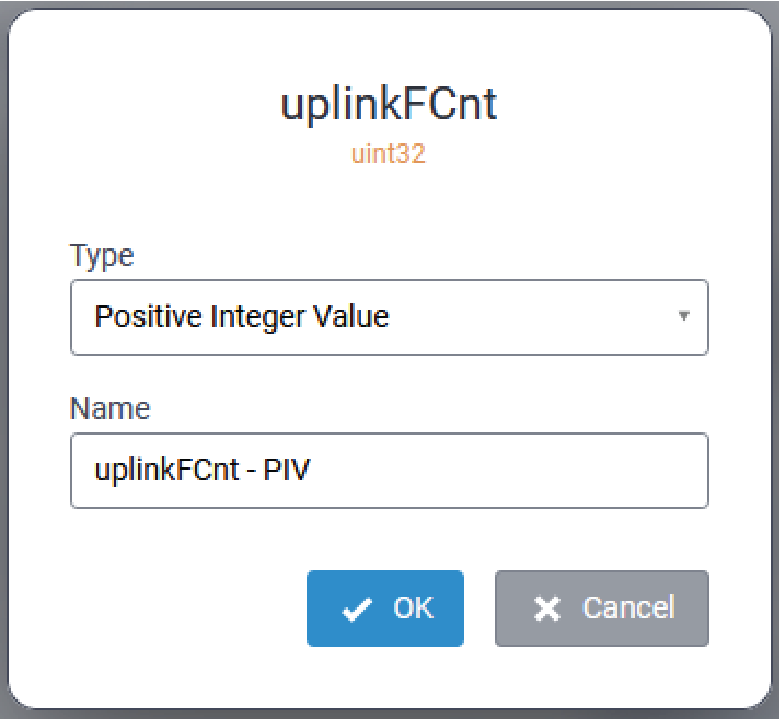This screenshot has height=720, width=780.
Task: Dismiss the dialog with the Cancel button
Action: pos(602,609)
